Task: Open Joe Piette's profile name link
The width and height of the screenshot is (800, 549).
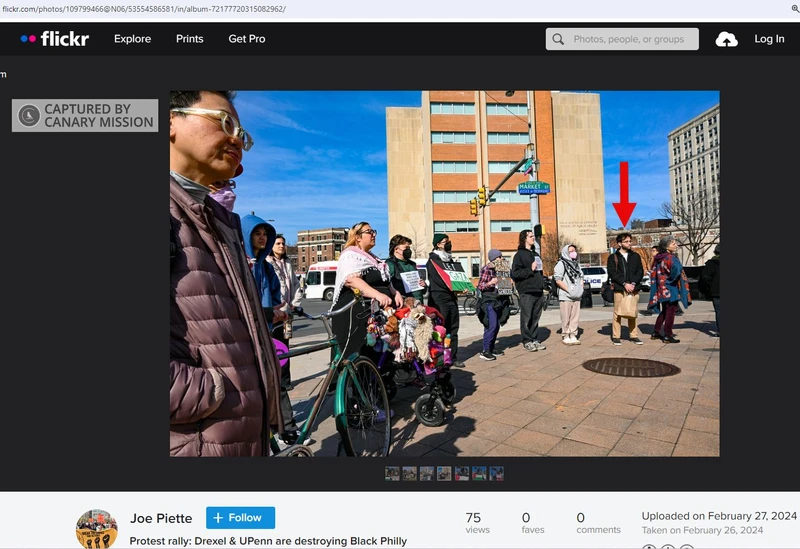Action: 161,518
